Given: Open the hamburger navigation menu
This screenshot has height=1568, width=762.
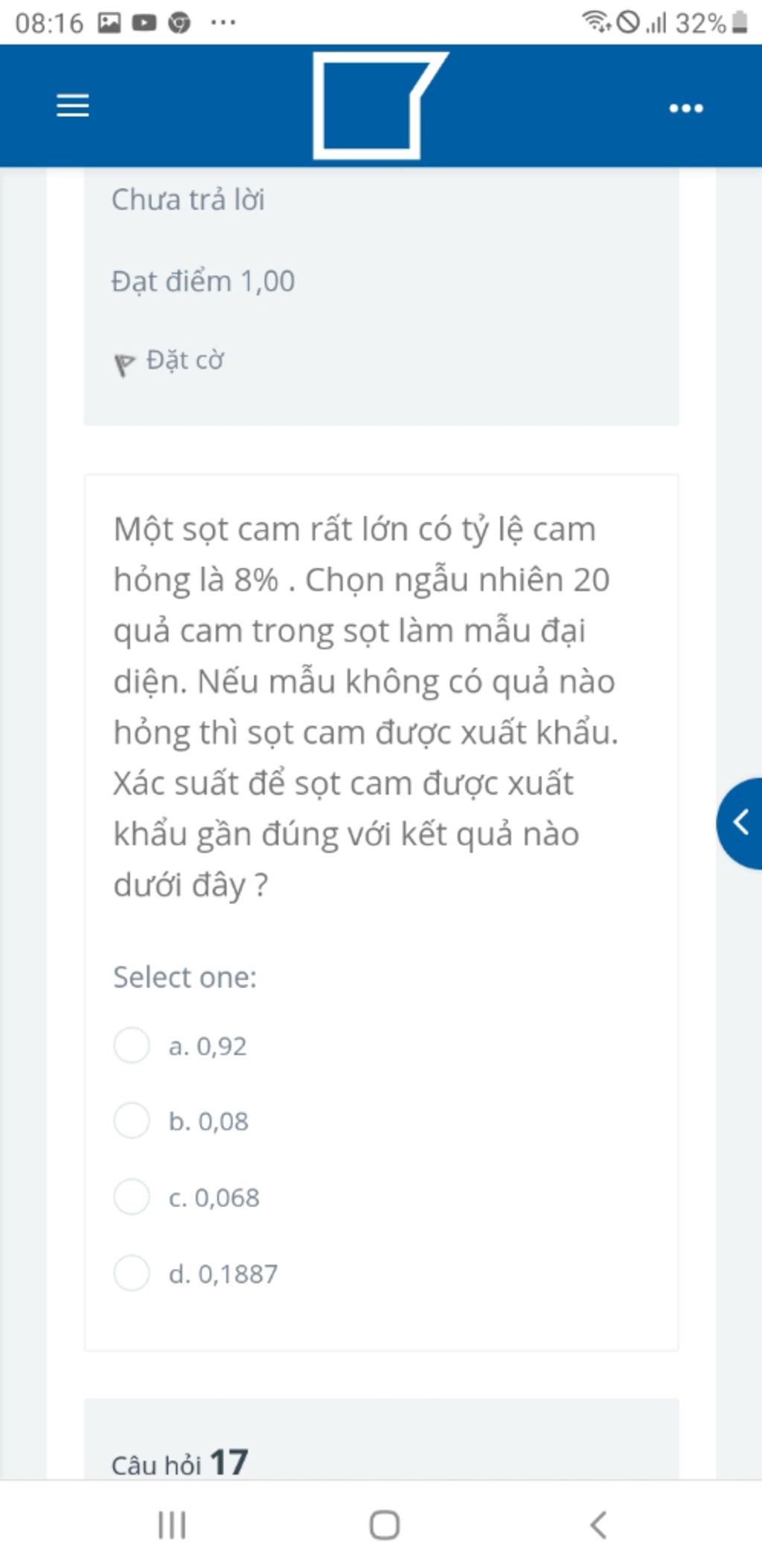Looking at the screenshot, I should (73, 106).
